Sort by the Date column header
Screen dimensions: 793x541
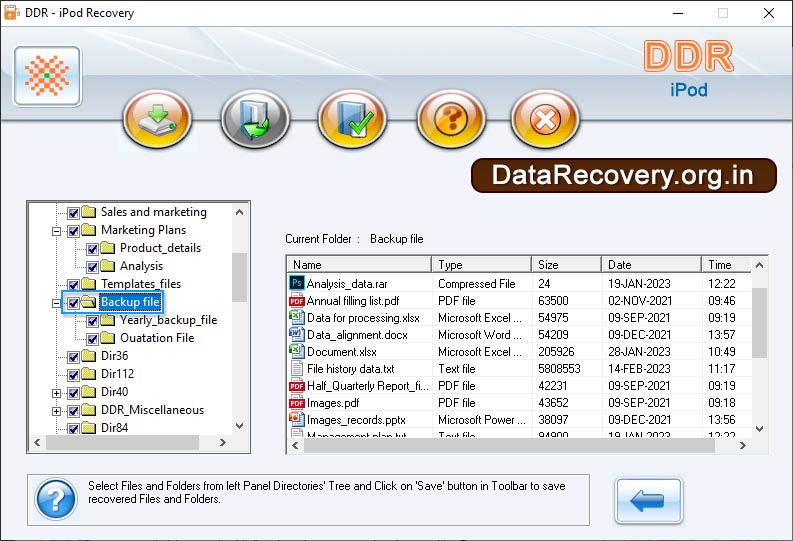[x=652, y=264]
